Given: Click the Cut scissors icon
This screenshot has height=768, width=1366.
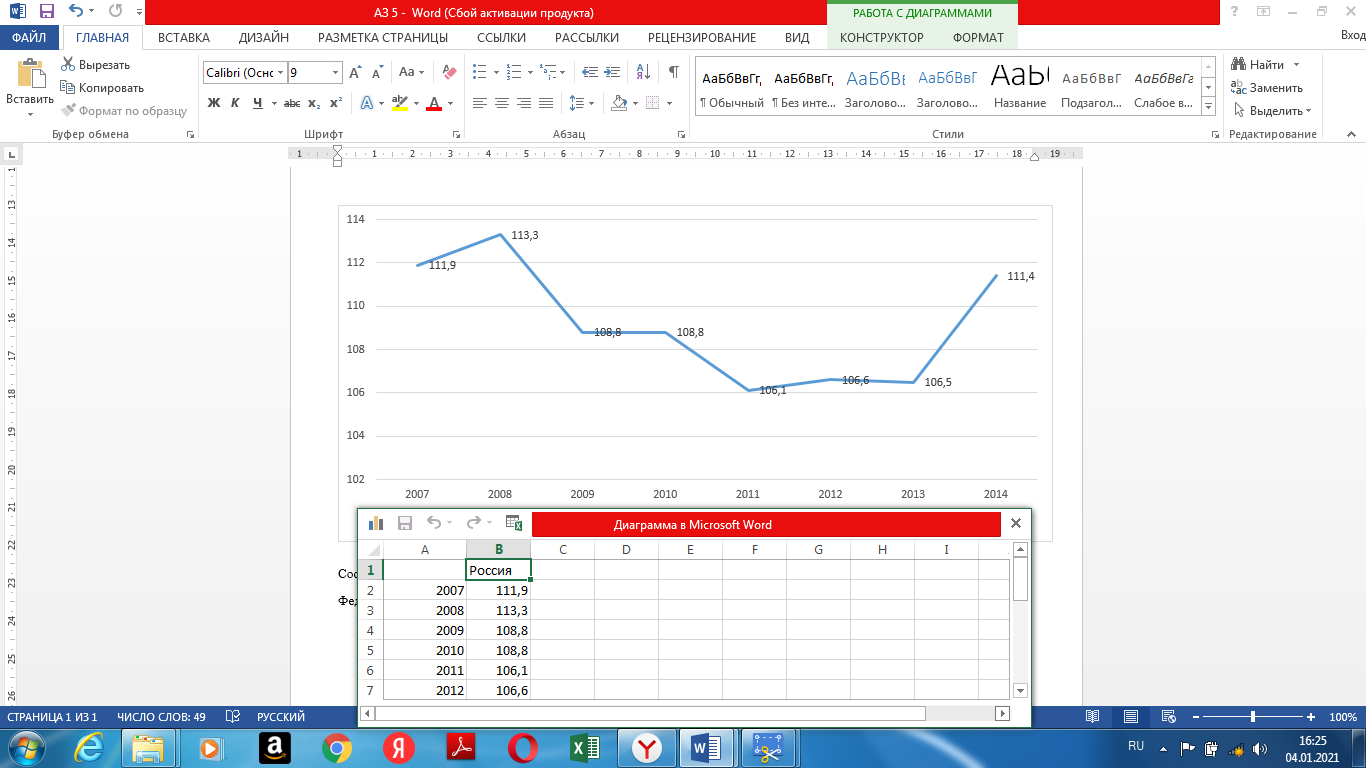Looking at the screenshot, I should coord(68,65).
